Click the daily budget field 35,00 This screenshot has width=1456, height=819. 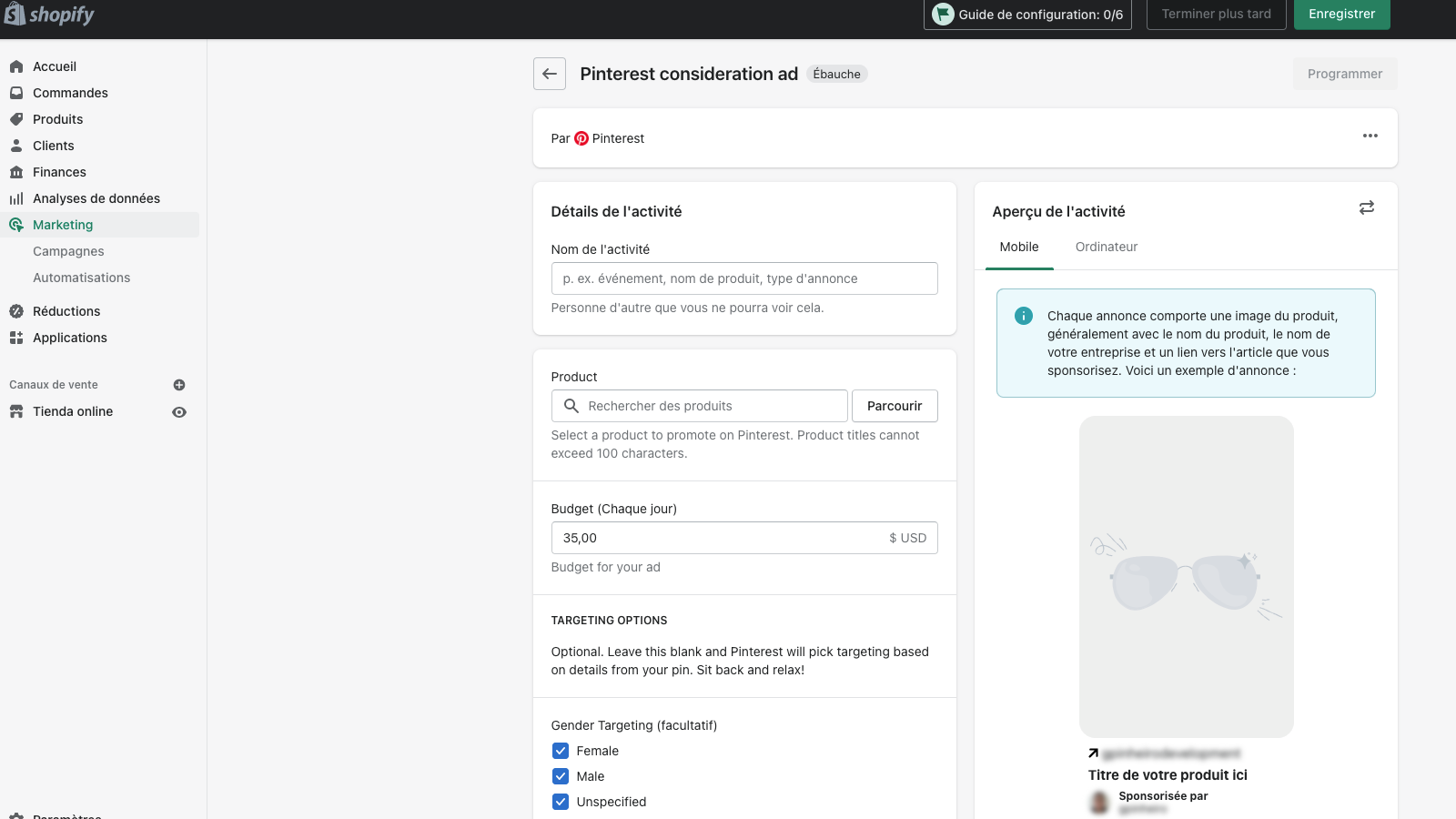pos(744,538)
